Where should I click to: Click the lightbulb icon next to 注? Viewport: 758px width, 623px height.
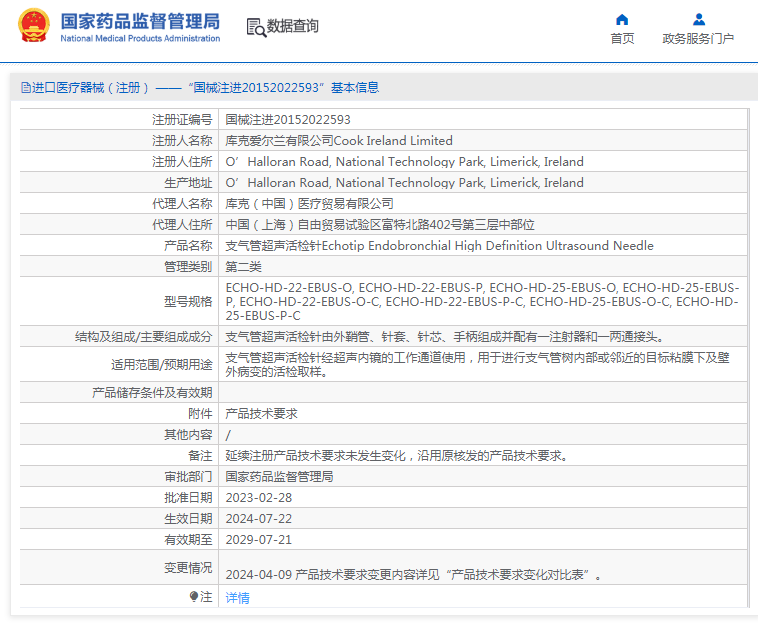tap(194, 596)
